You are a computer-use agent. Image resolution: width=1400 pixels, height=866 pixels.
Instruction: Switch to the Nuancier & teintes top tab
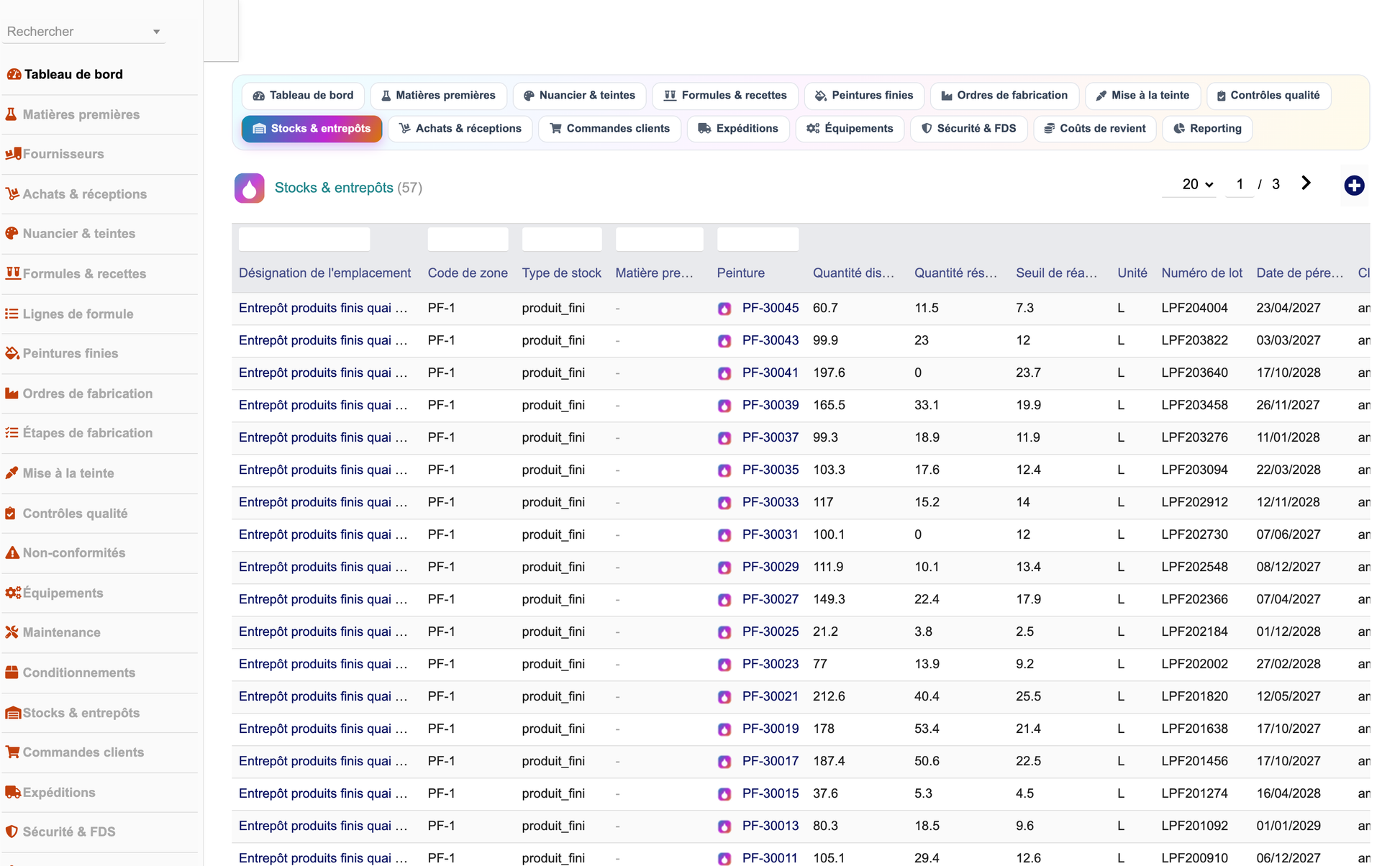click(579, 95)
